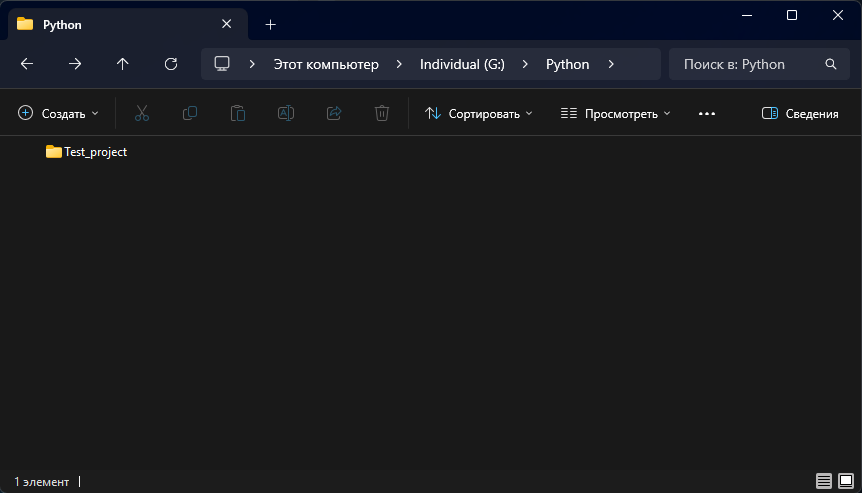Expand chevron after Python breadcrumb

[611, 64]
